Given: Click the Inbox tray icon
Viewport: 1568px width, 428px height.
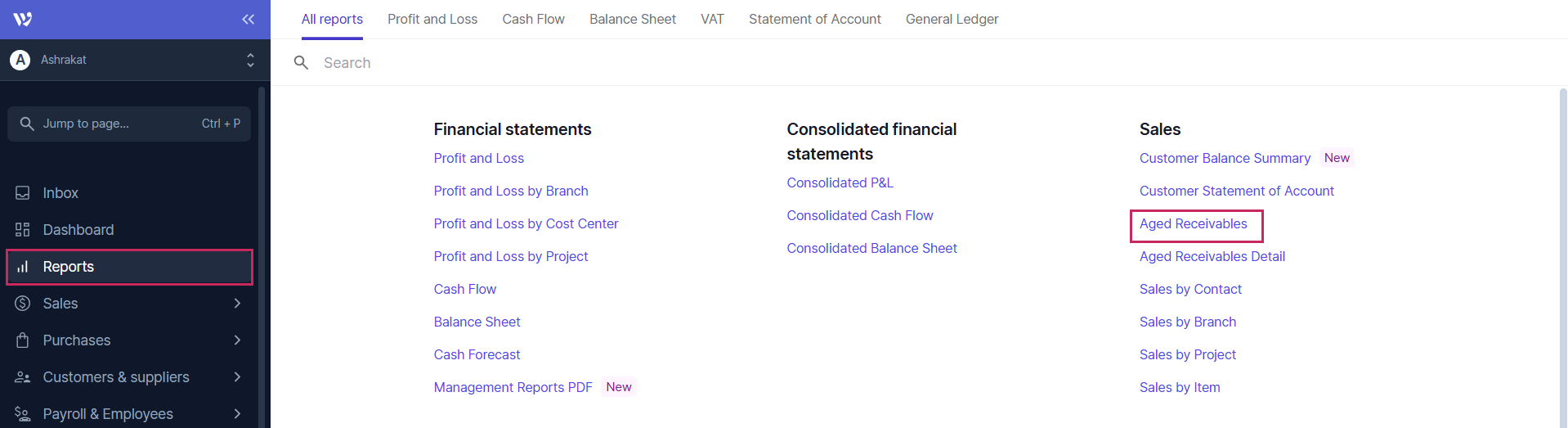Looking at the screenshot, I should coord(23,193).
